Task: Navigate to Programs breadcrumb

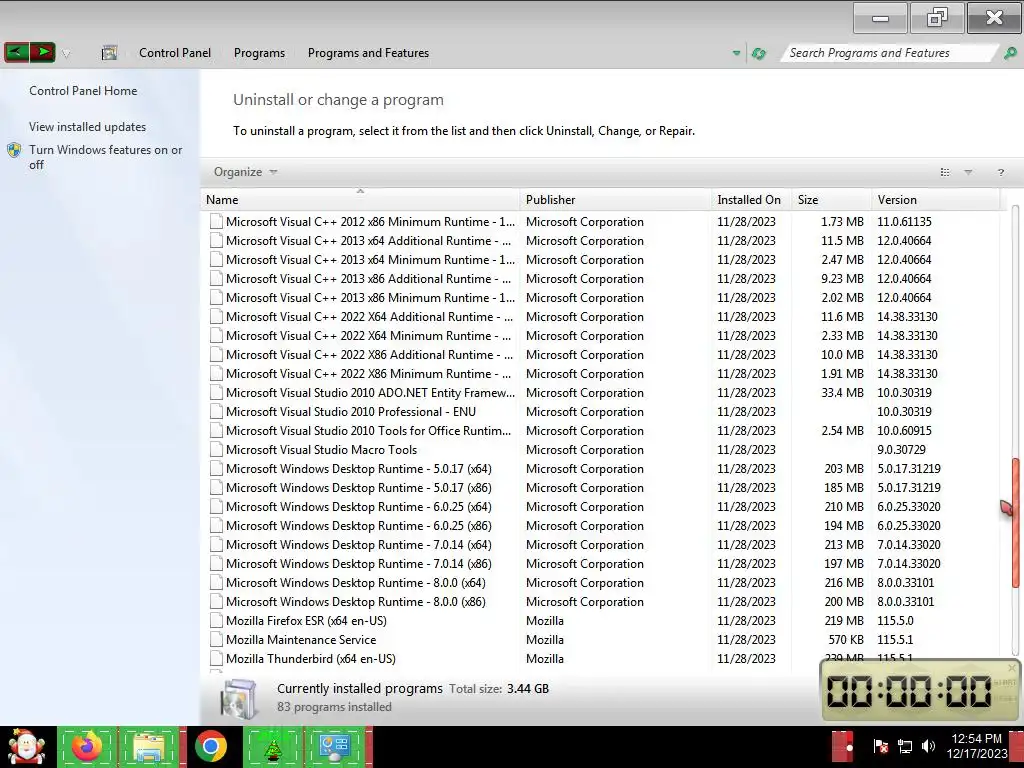Action: (259, 53)
